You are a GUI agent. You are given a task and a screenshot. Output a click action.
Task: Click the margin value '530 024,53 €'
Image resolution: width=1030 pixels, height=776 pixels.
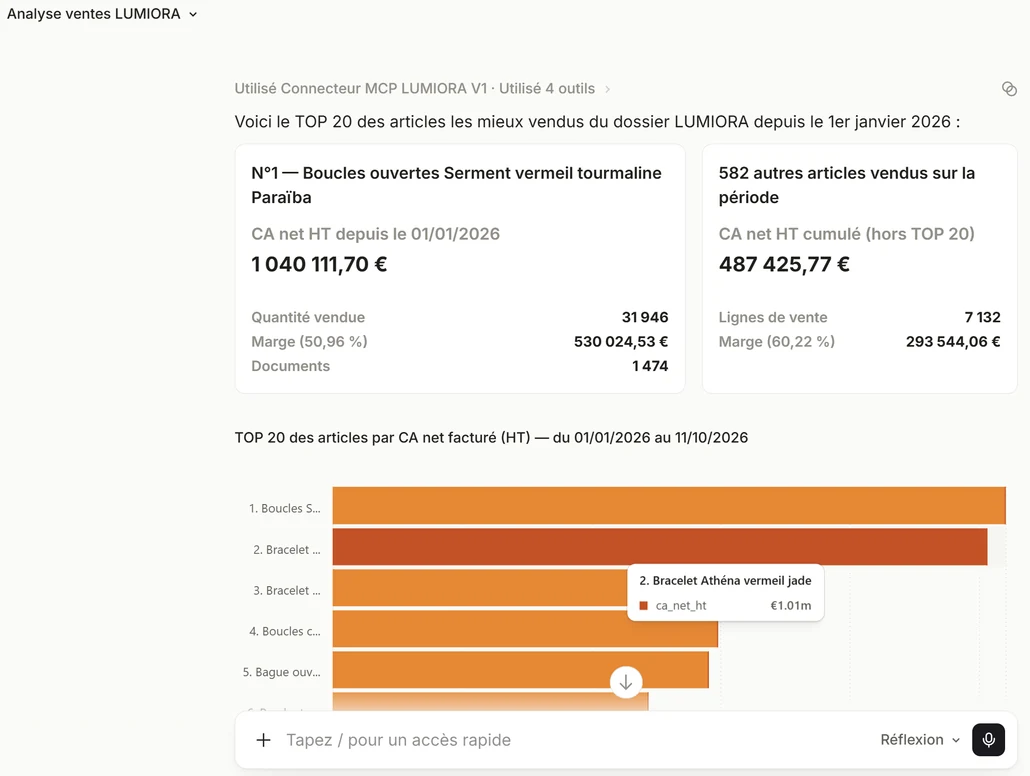[621, 342]
